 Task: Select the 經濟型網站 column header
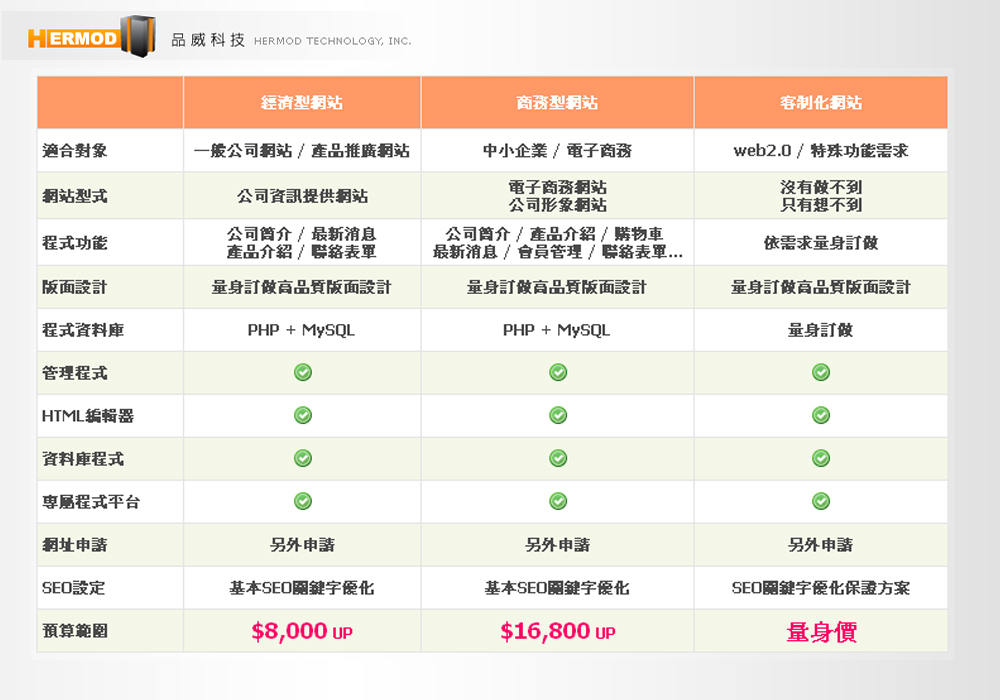point(302,103)
